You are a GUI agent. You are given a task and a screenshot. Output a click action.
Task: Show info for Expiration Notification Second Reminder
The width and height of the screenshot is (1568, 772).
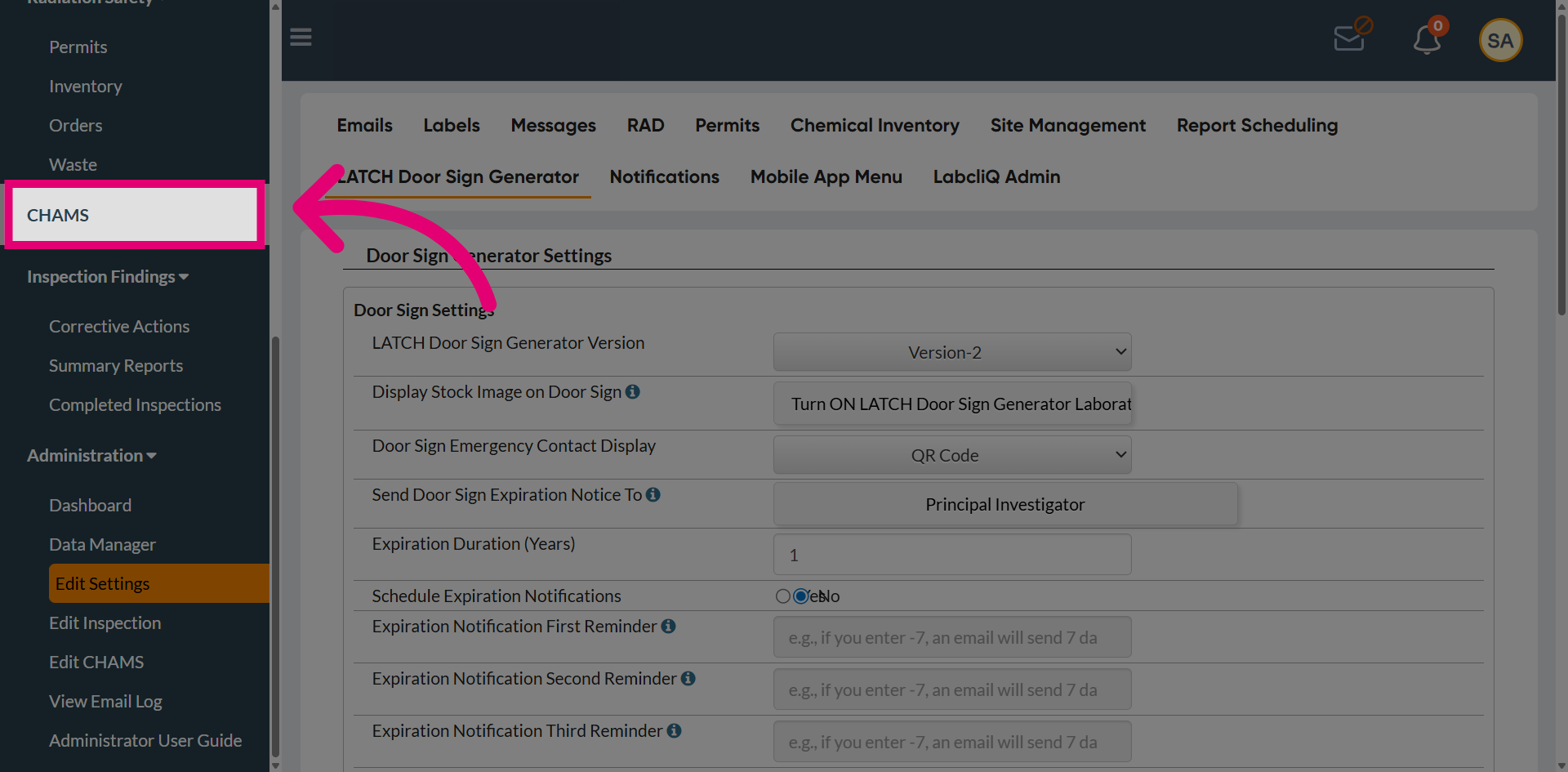[688, 679]
